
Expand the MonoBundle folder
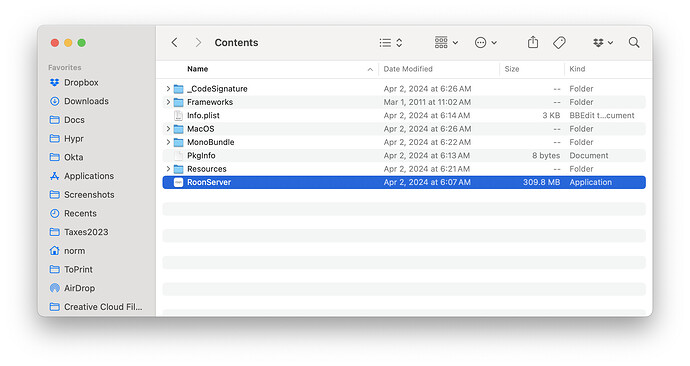tap(168, 142)
